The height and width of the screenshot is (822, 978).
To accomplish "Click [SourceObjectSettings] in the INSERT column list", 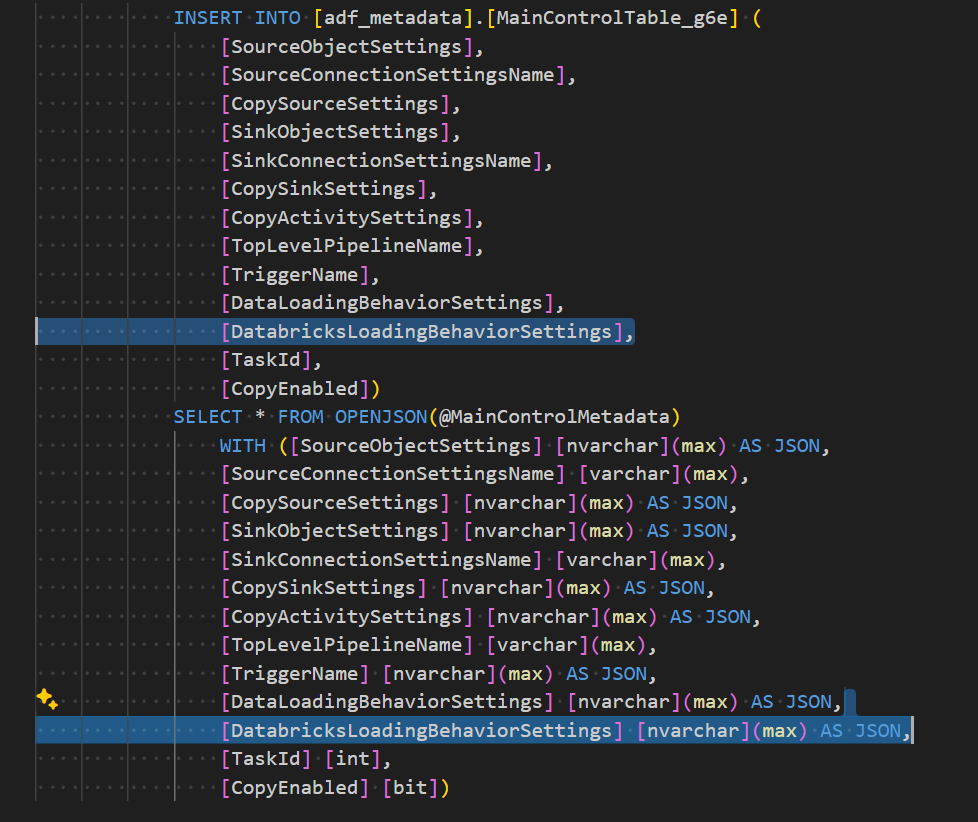I will (x=347, y=47).
